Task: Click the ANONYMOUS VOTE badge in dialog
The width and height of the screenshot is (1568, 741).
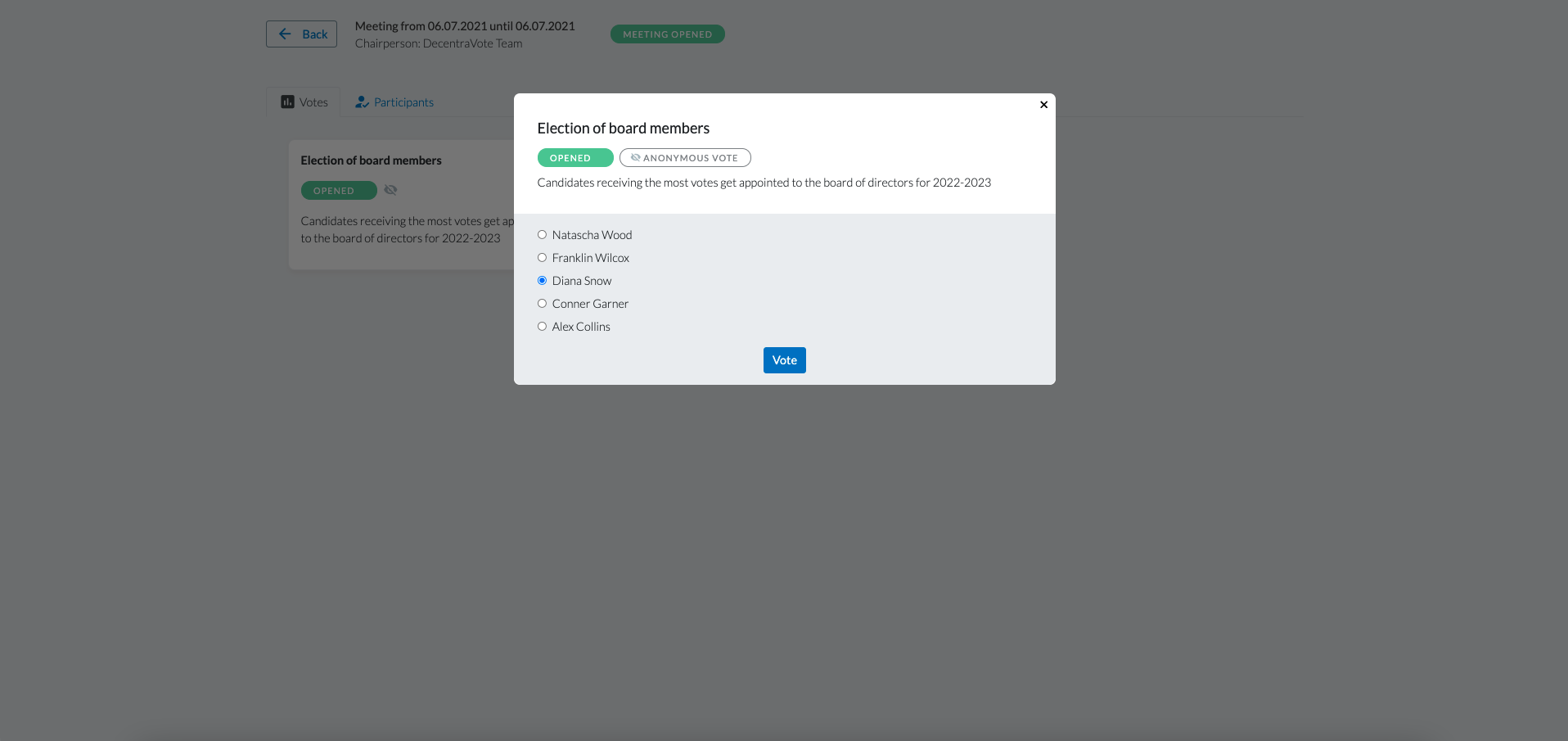Action: [x=685, y=158]
